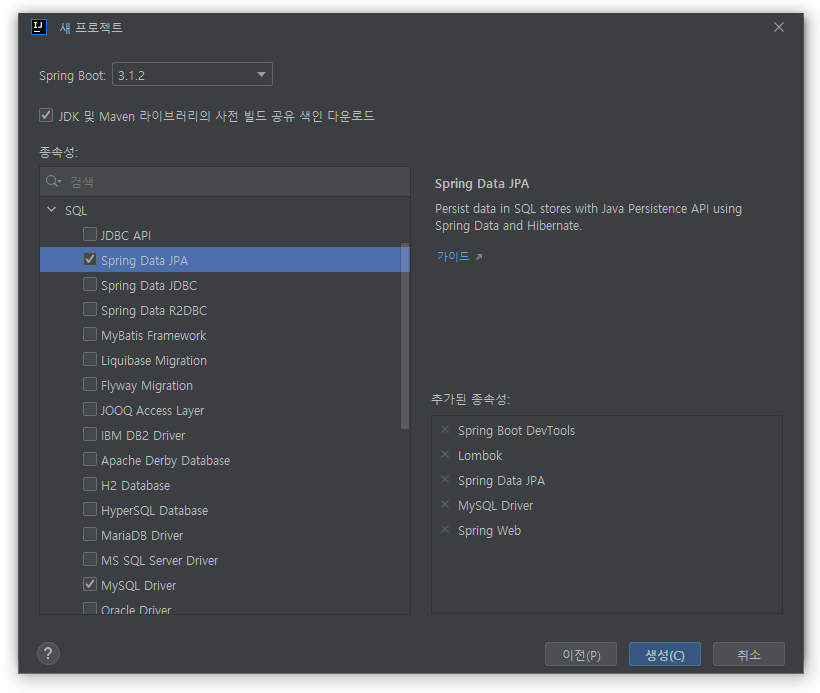The width and height of the screenshot is (820, 693).
Task: Uncheck the MySQL Driver checkbox
Action: (x=90, y=584)
